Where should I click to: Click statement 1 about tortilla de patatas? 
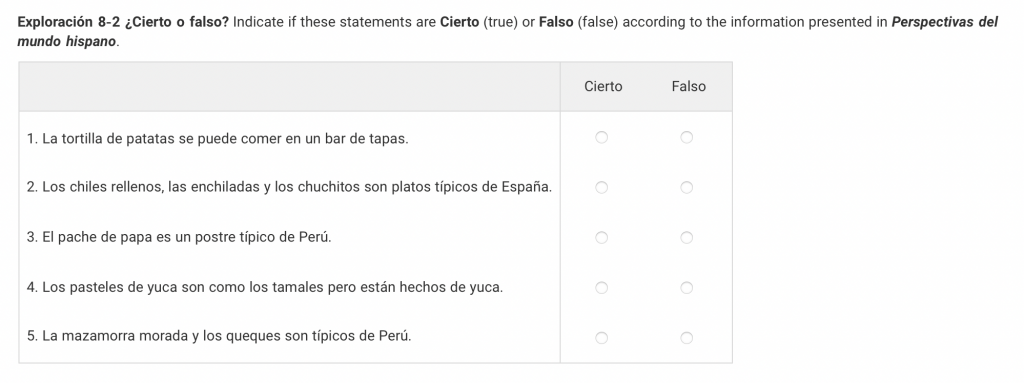click(217, 139)
